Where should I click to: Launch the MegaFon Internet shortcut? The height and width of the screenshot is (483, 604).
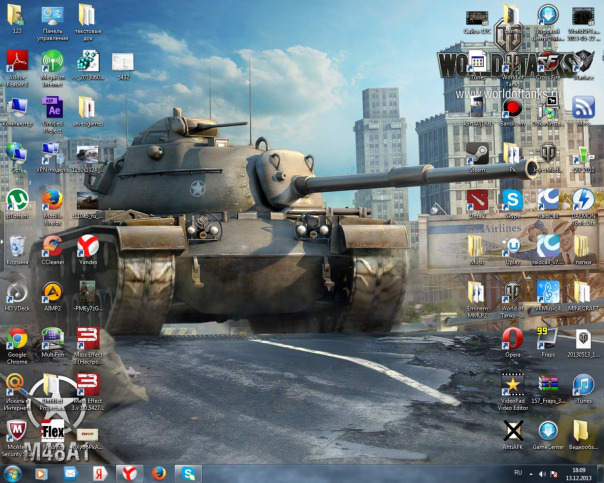click(52, 63)
